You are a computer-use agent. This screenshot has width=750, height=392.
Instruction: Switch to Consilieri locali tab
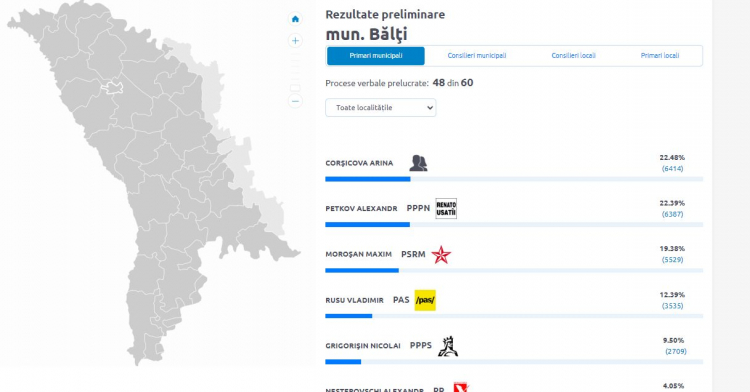[x=573, y=55]
